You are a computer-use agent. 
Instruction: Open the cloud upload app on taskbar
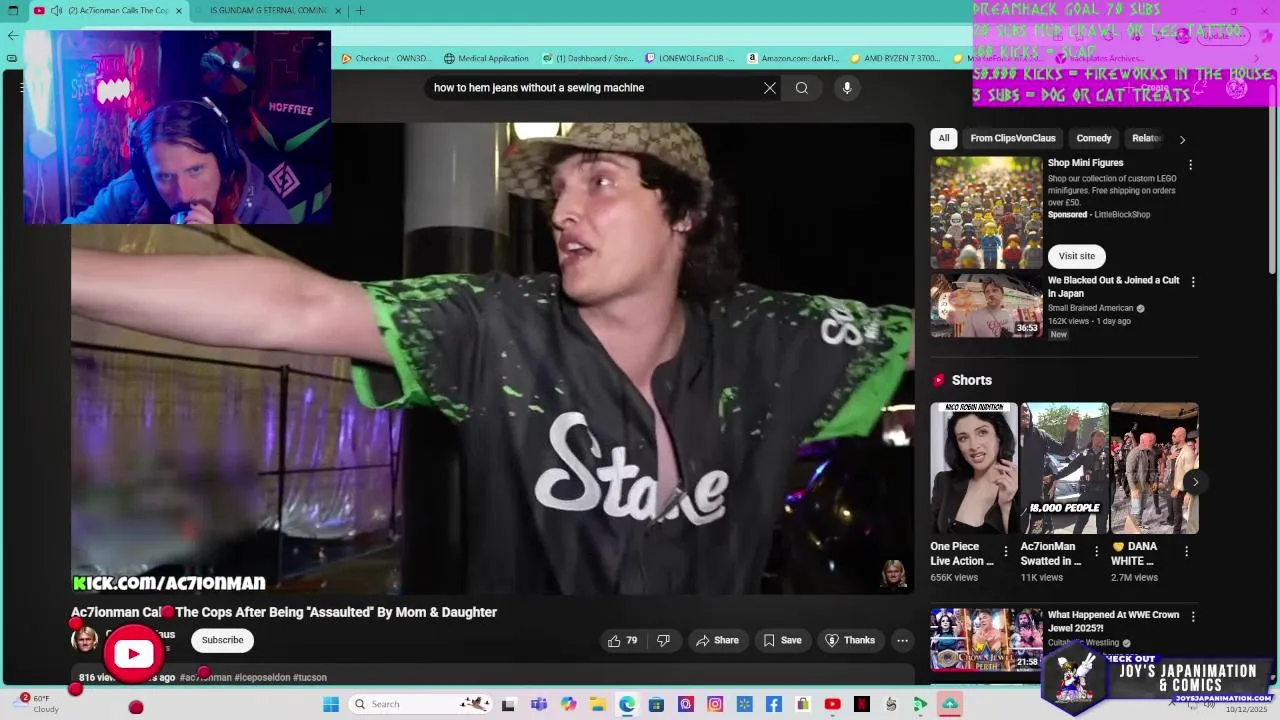pos(950,704)
